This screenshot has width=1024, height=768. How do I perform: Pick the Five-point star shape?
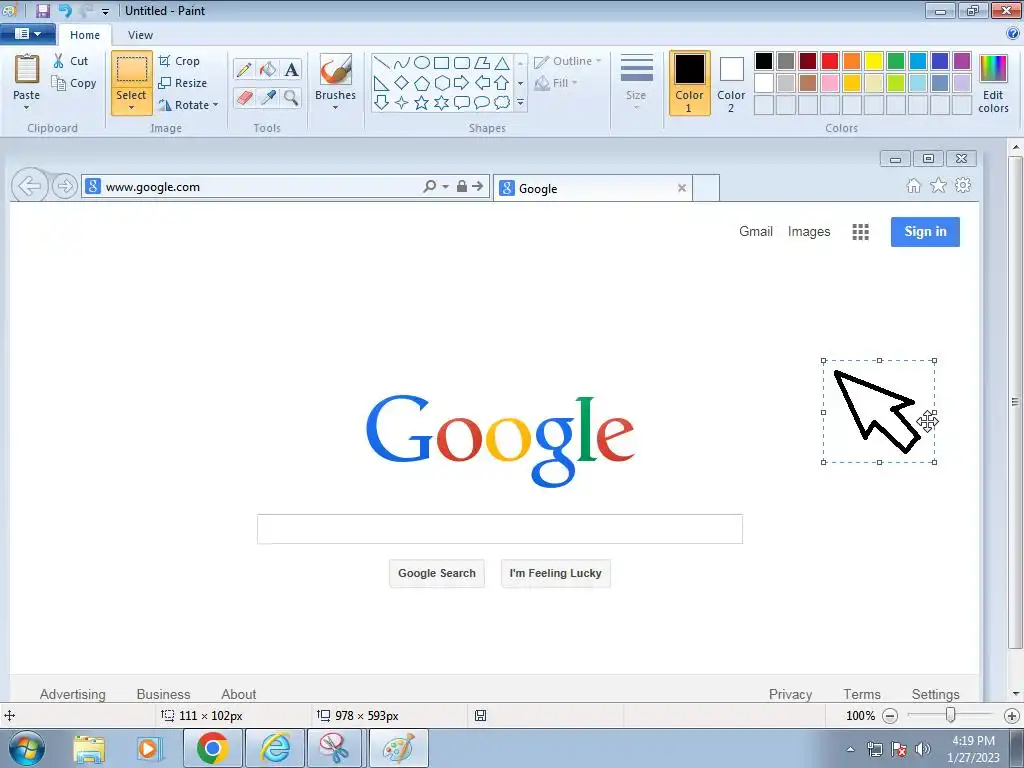[422, 103]
